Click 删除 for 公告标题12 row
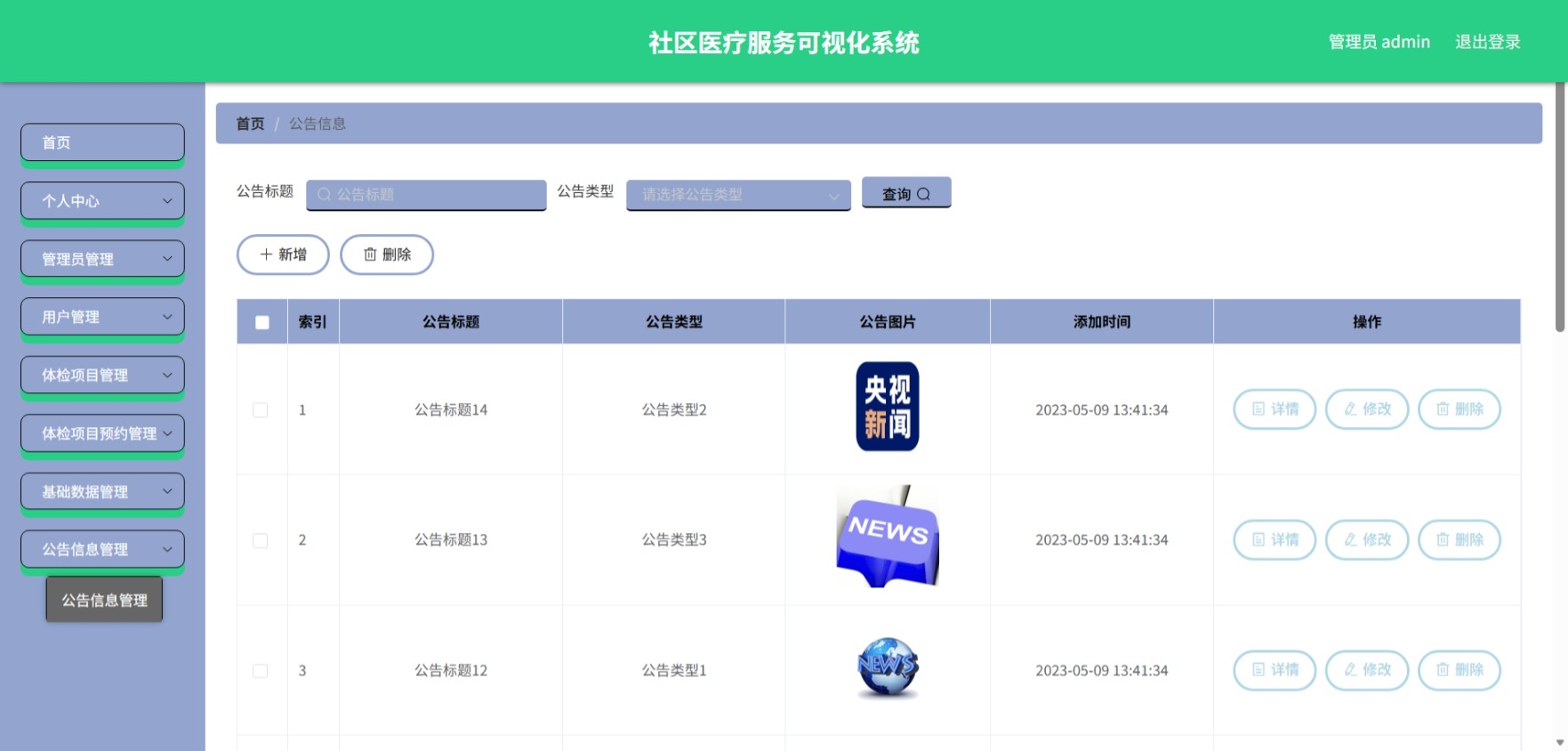Viewport: 1568px width, 751px height. pos(1459,670)
